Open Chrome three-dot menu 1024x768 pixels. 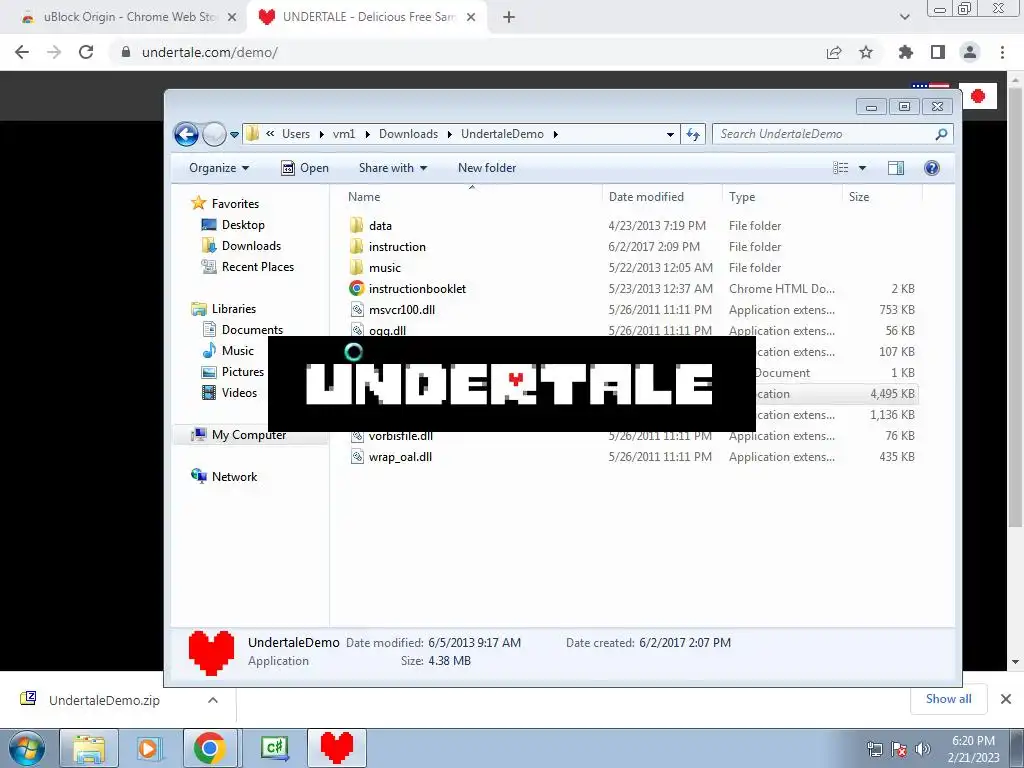pyautogui.click(x=1002, y=52)
